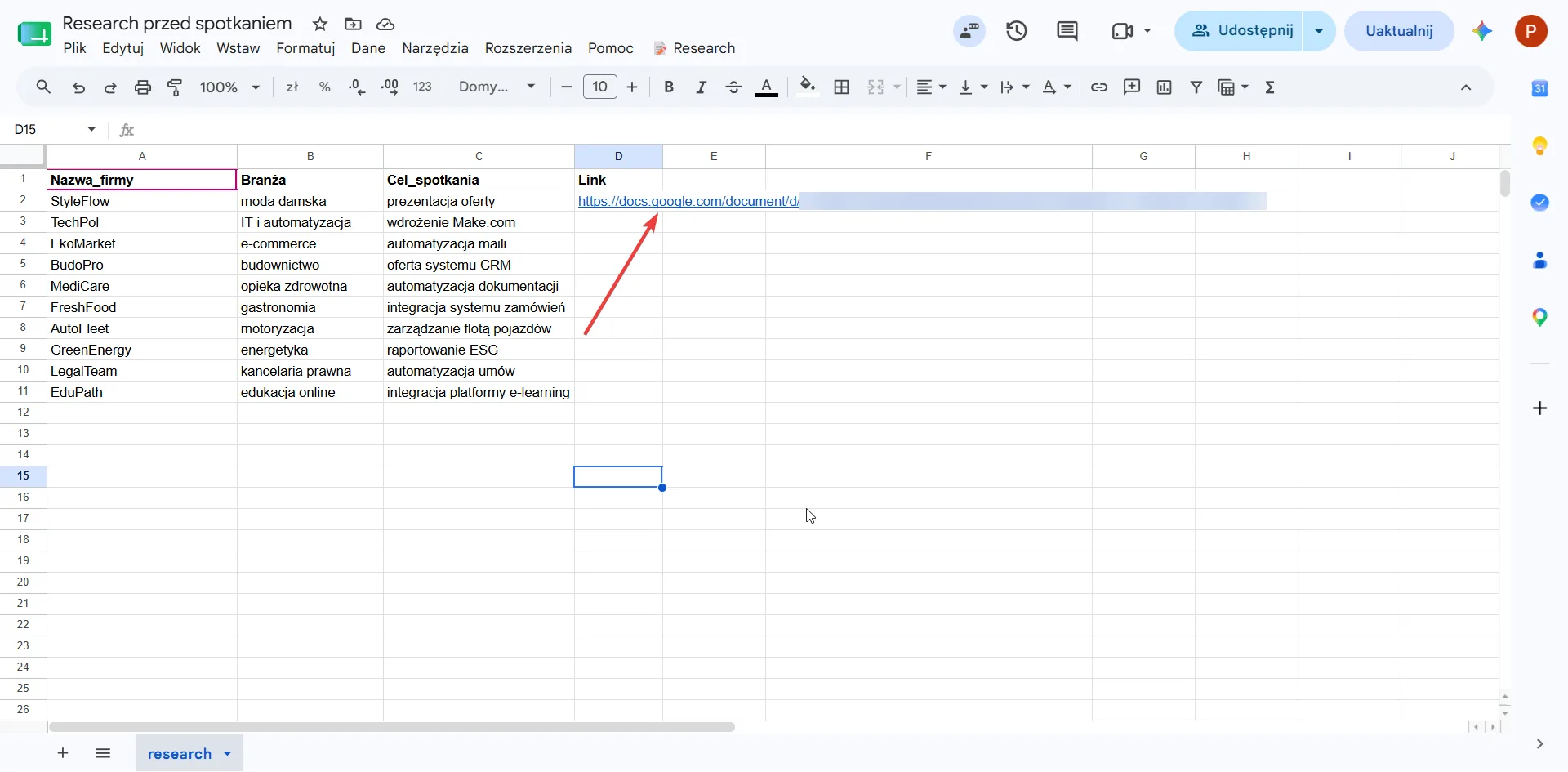Select the paint format roller icon
Screen dimensions: 1568x772
pyautogui.click(x=175, y=87)
